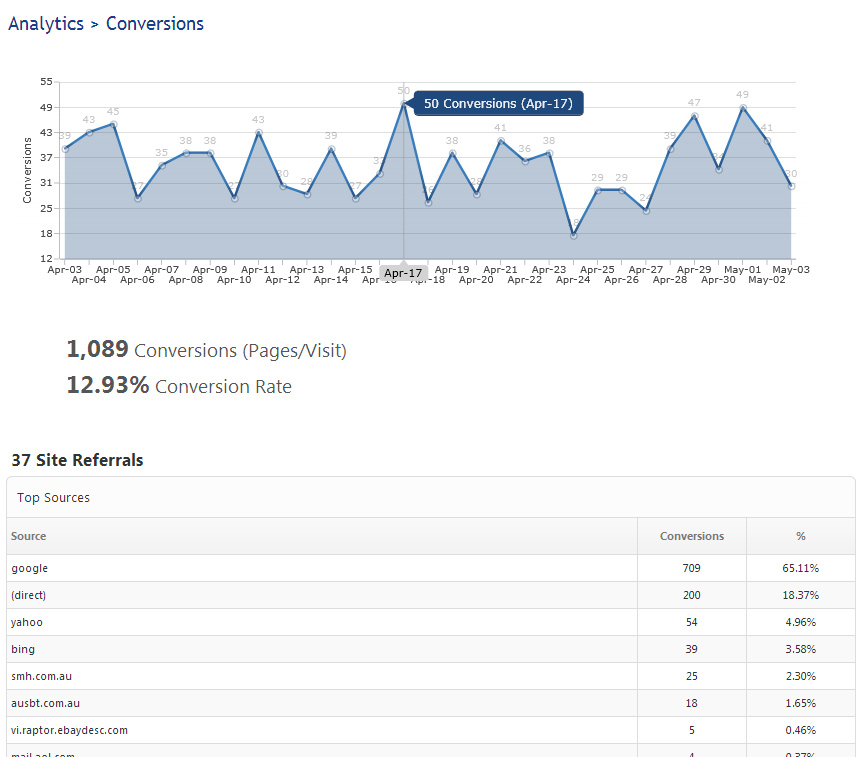Select the Apr-17 peak data point on chart

404,103
